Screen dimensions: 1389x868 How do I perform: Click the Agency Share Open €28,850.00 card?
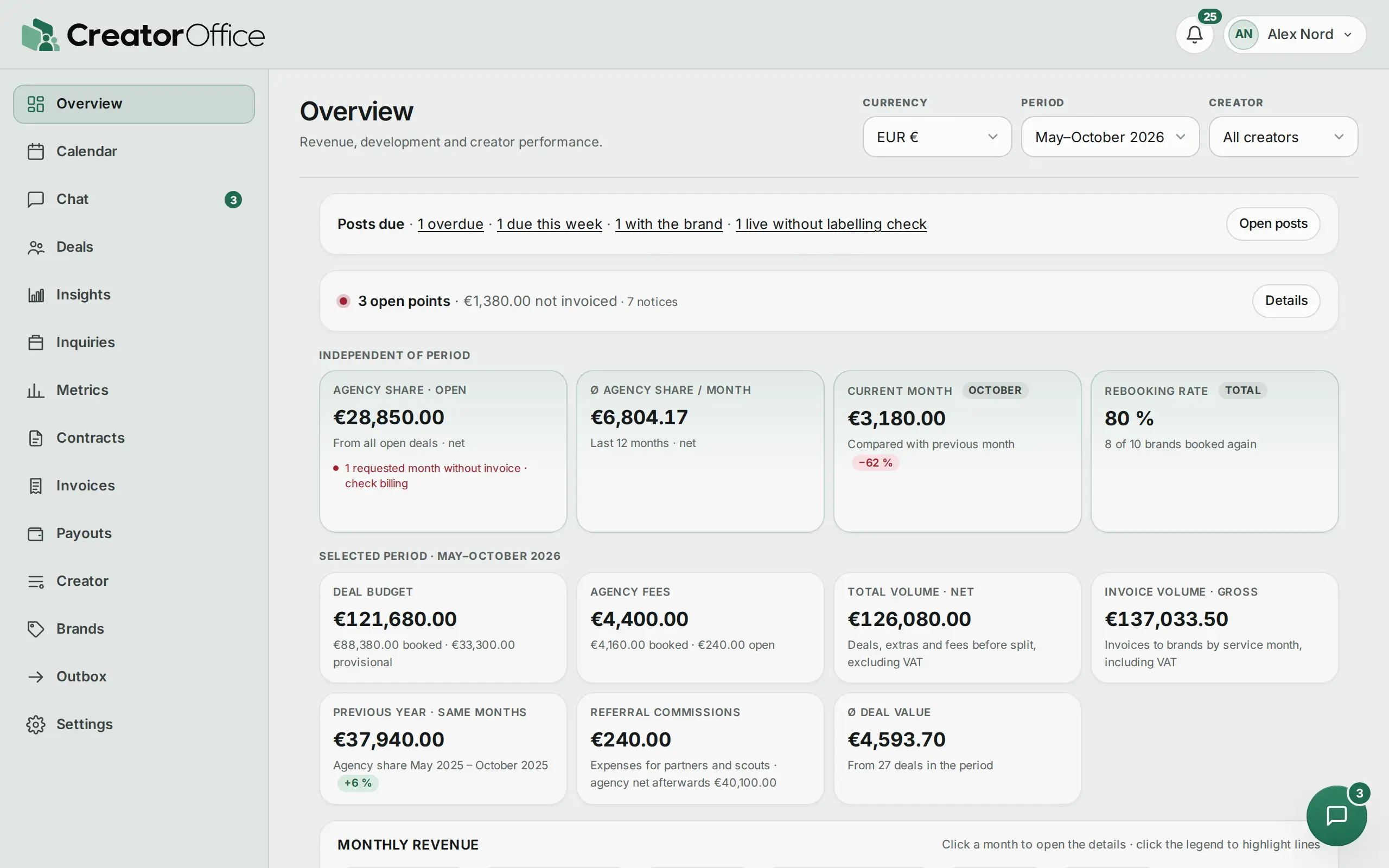(x=443, y=451)
